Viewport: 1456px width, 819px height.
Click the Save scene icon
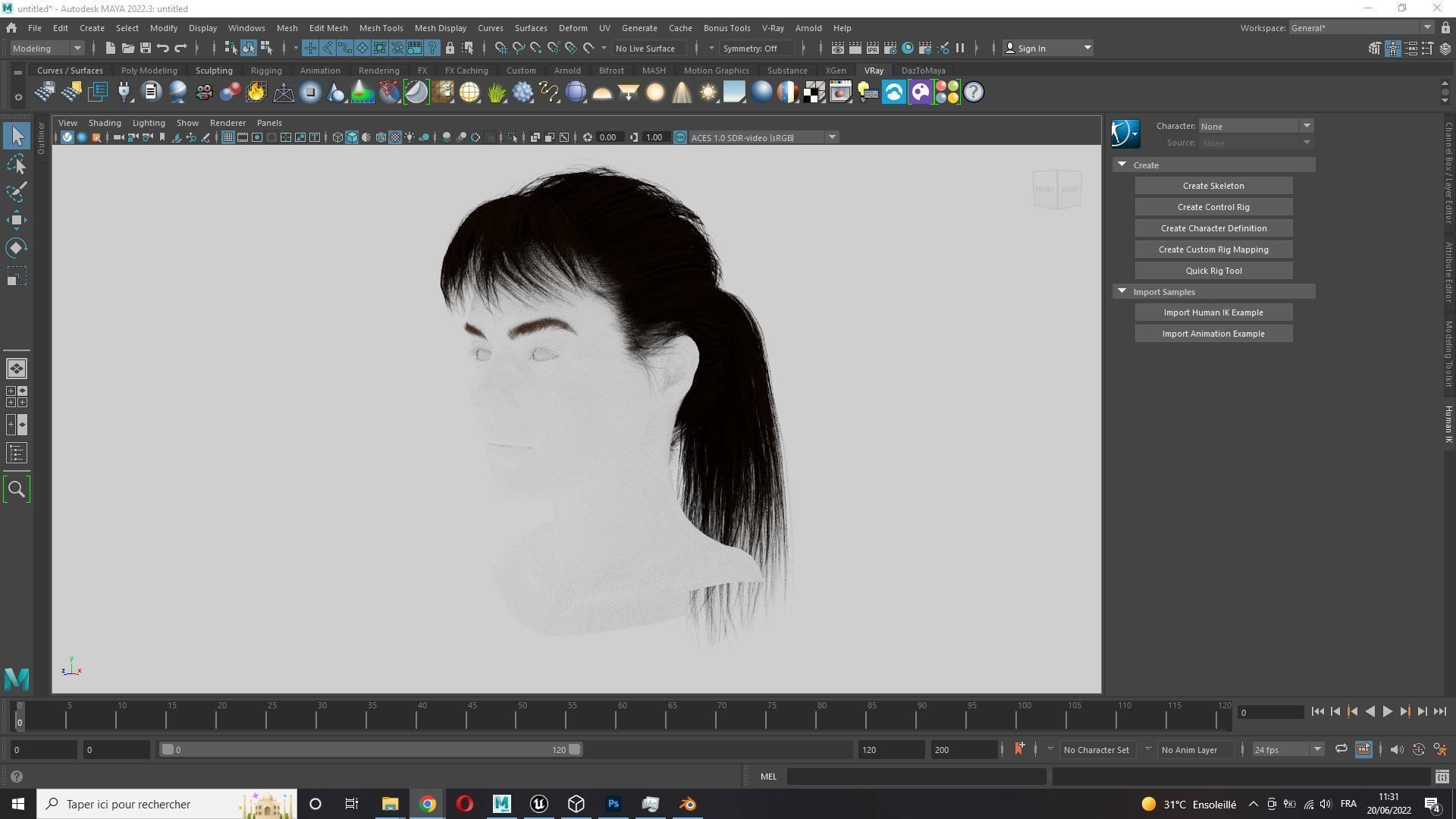click(145, 48)
